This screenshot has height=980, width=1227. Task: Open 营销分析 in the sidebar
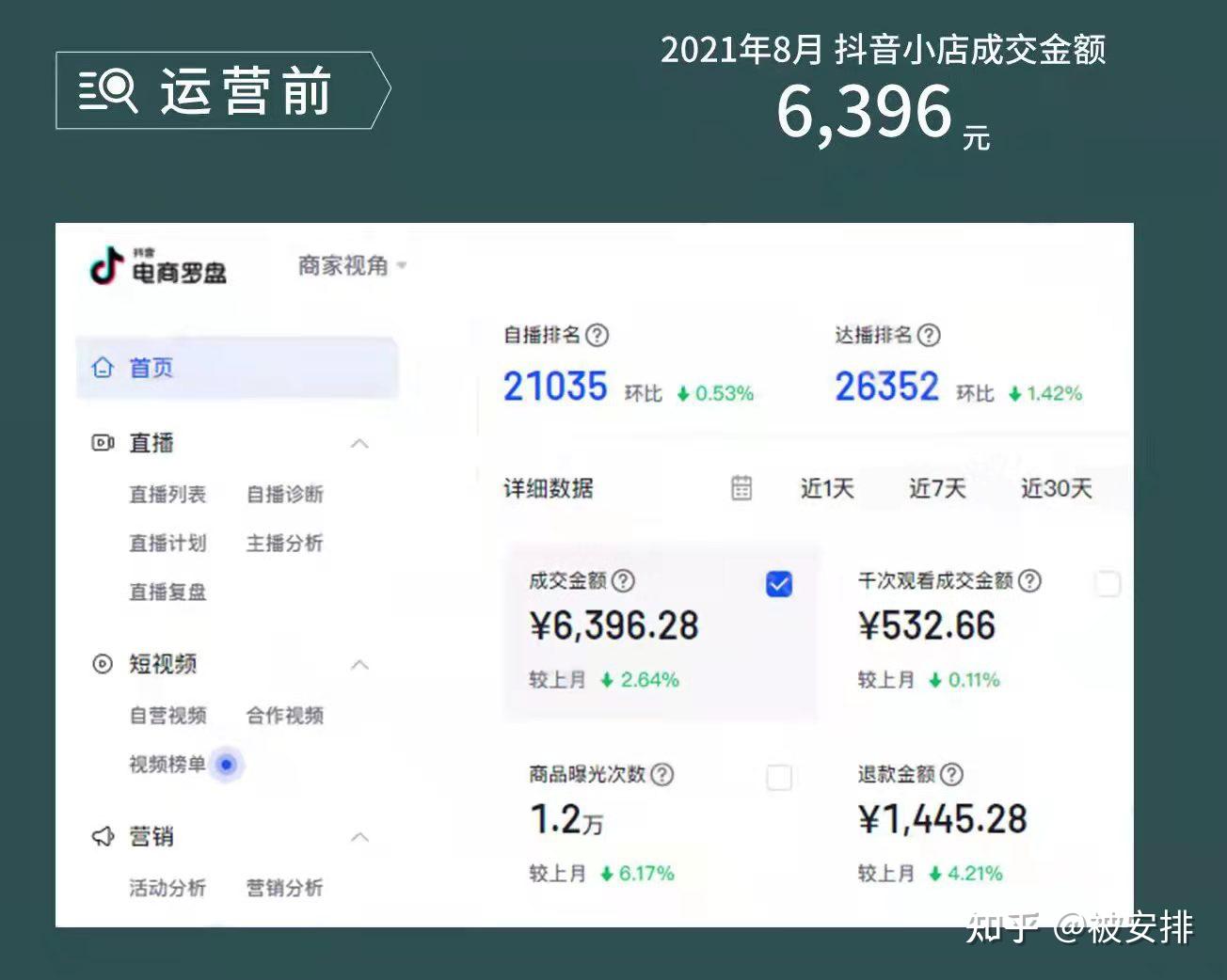point(284,888)
